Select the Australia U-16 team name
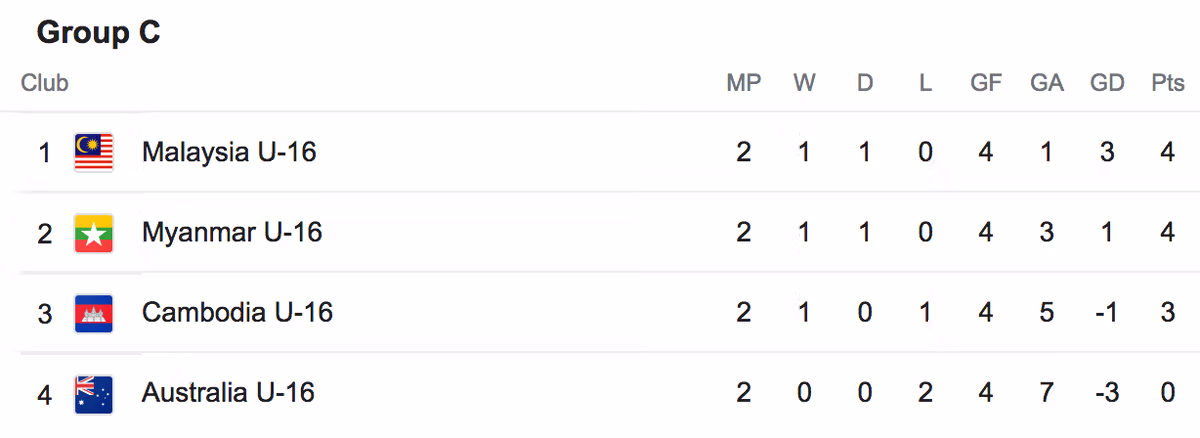The image size is (1200, 438). pos(228,393)
